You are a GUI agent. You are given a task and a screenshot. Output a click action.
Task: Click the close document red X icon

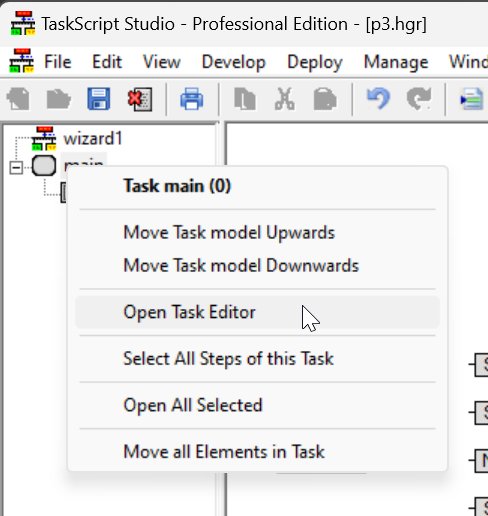(140, 99)
